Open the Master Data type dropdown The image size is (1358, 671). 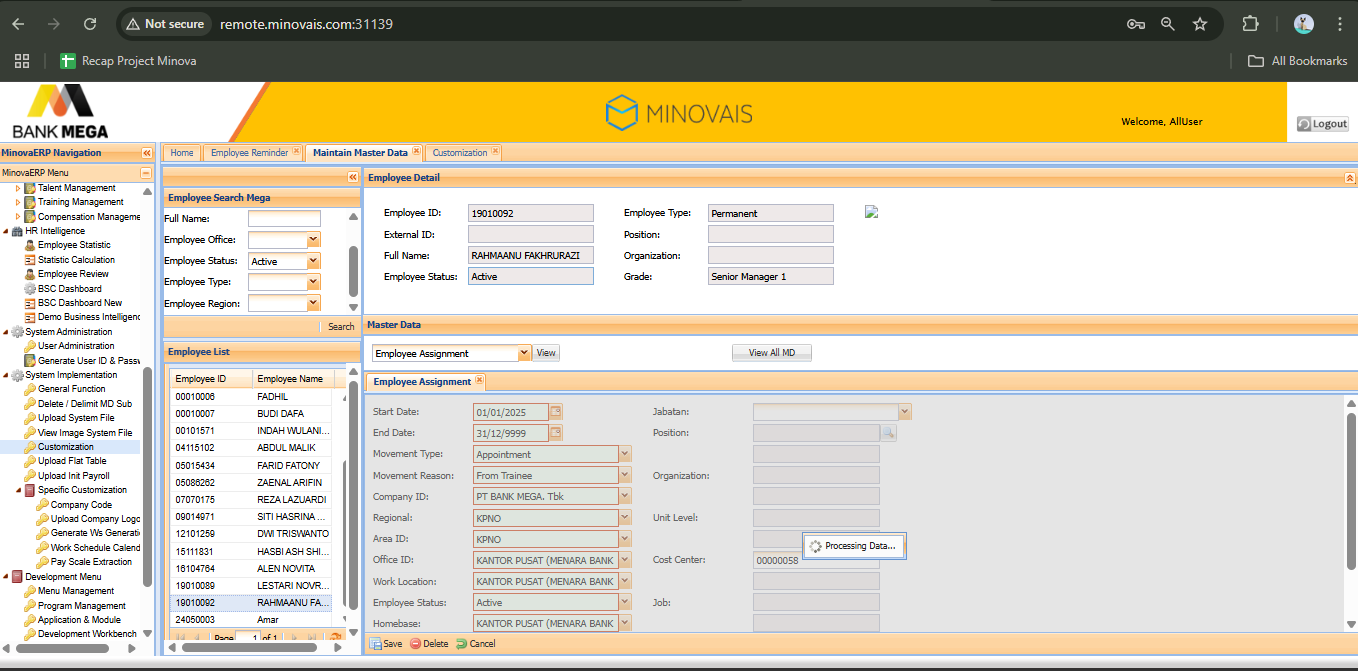point(524,353)
